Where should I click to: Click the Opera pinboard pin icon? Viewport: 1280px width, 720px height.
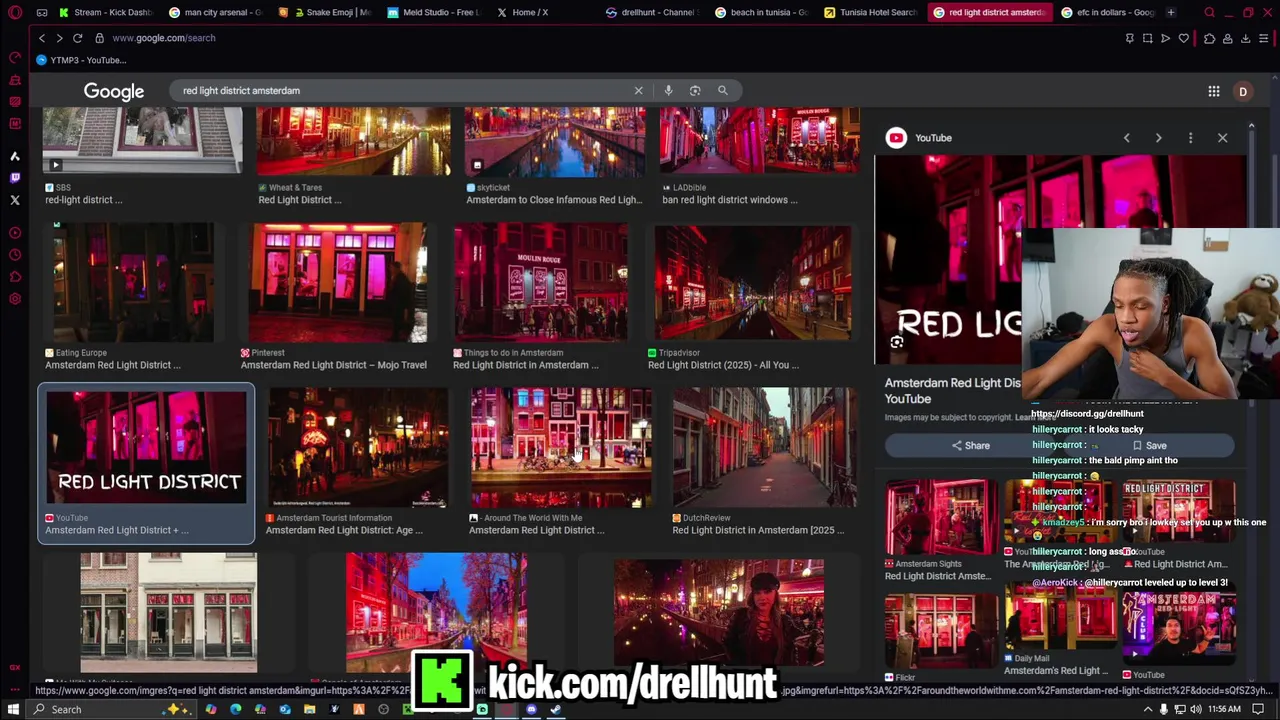pyautogui.click(x=1130, y=38)
